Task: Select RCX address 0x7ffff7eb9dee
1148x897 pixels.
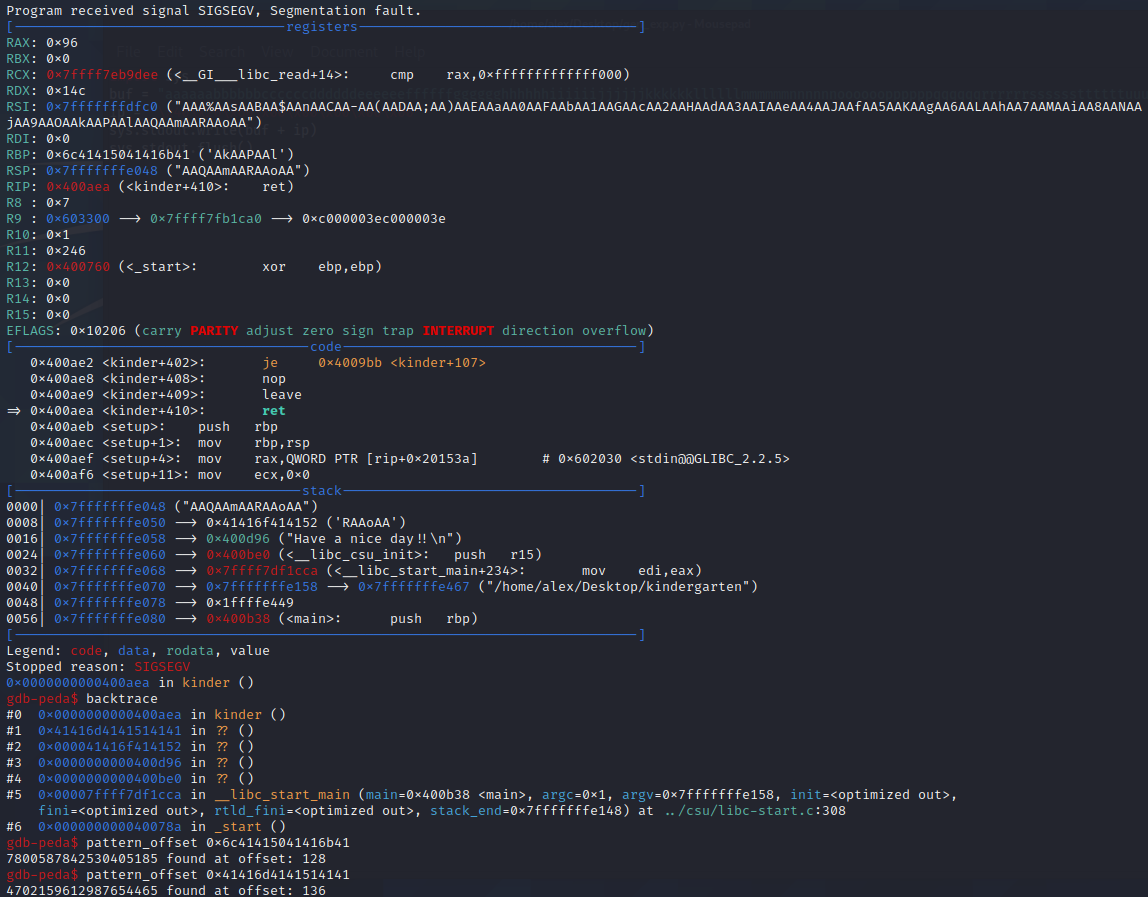Action: pos(102,75)
